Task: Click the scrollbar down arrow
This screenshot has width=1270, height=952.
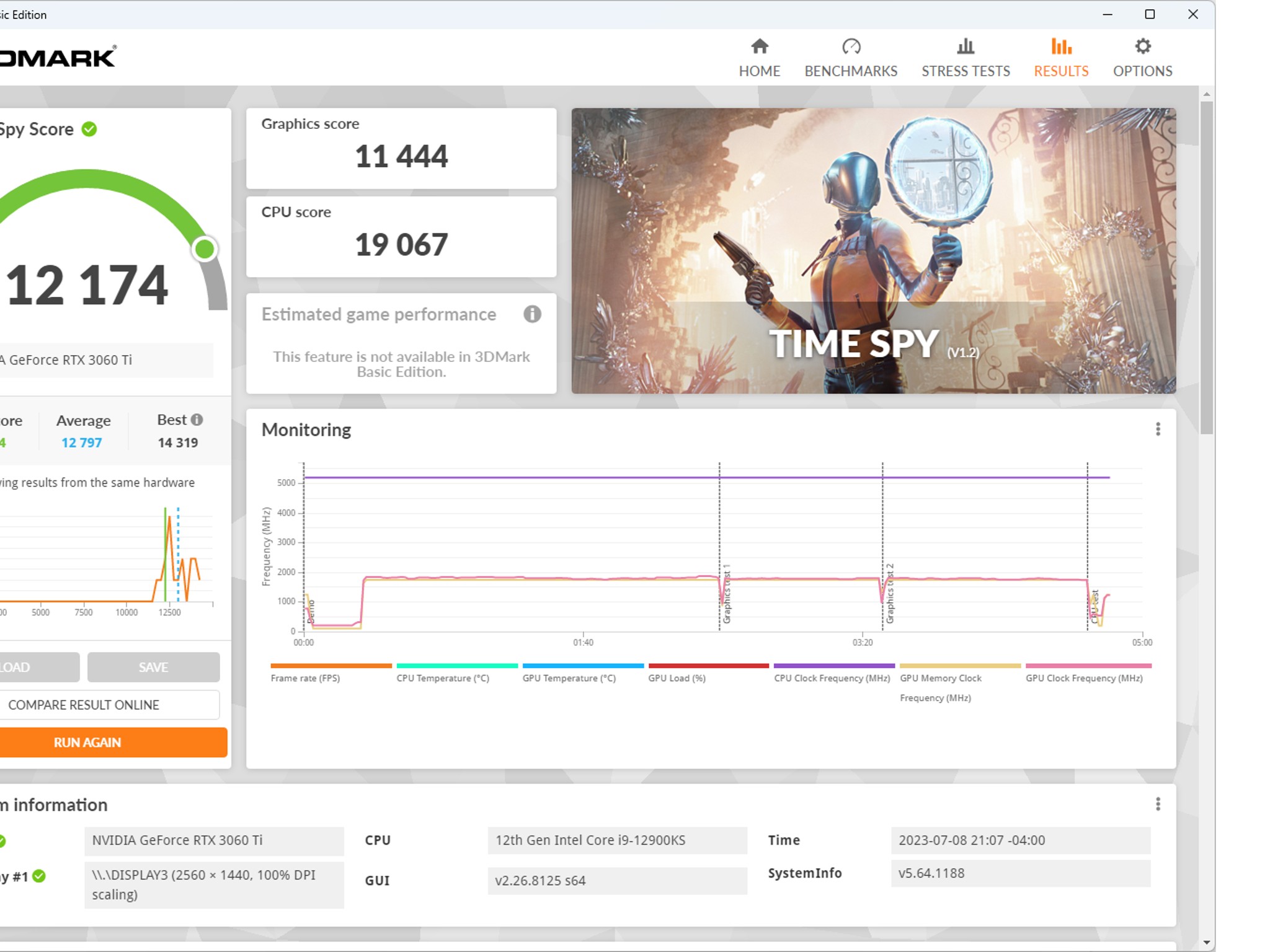Action: (x=1206, y=943)
